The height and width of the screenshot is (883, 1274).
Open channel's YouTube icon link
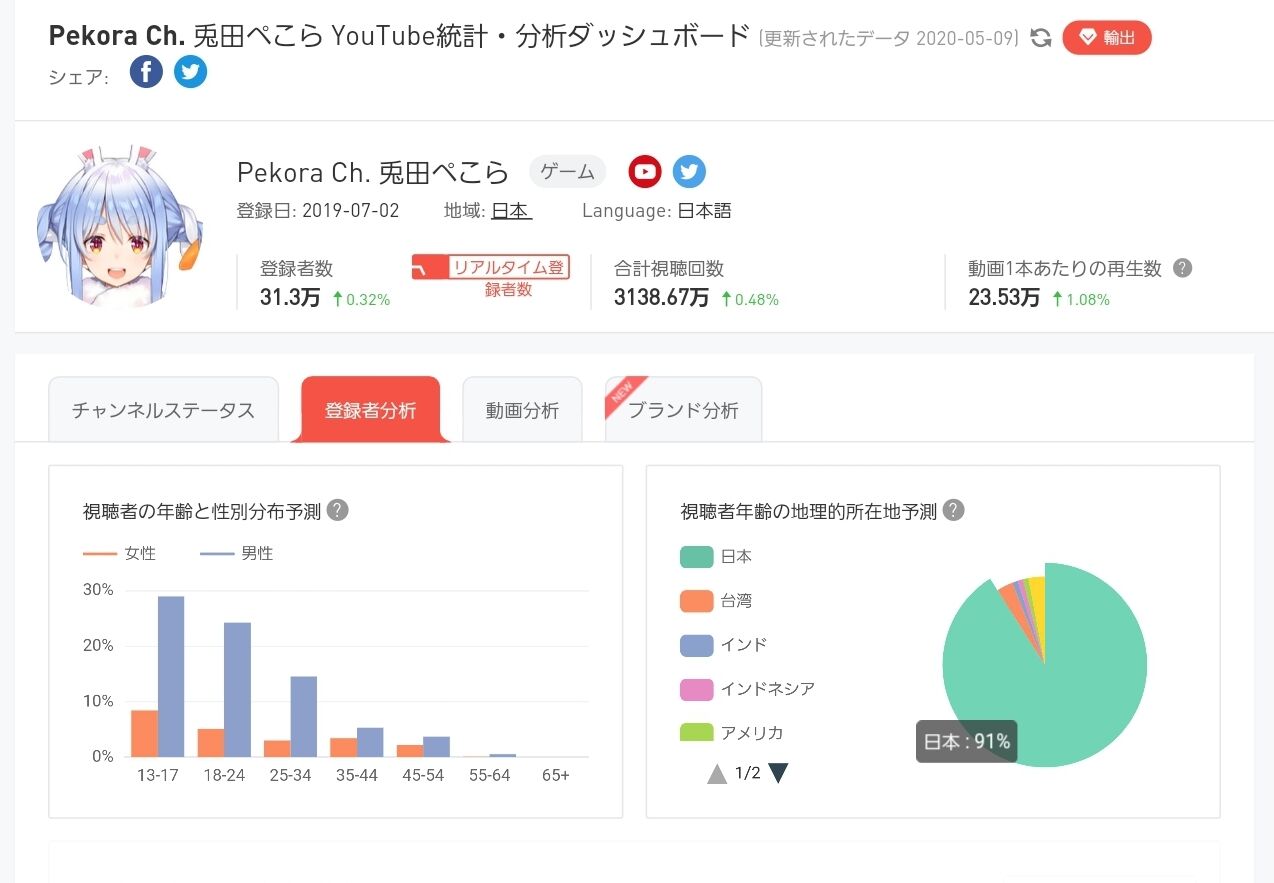(645, 172)
